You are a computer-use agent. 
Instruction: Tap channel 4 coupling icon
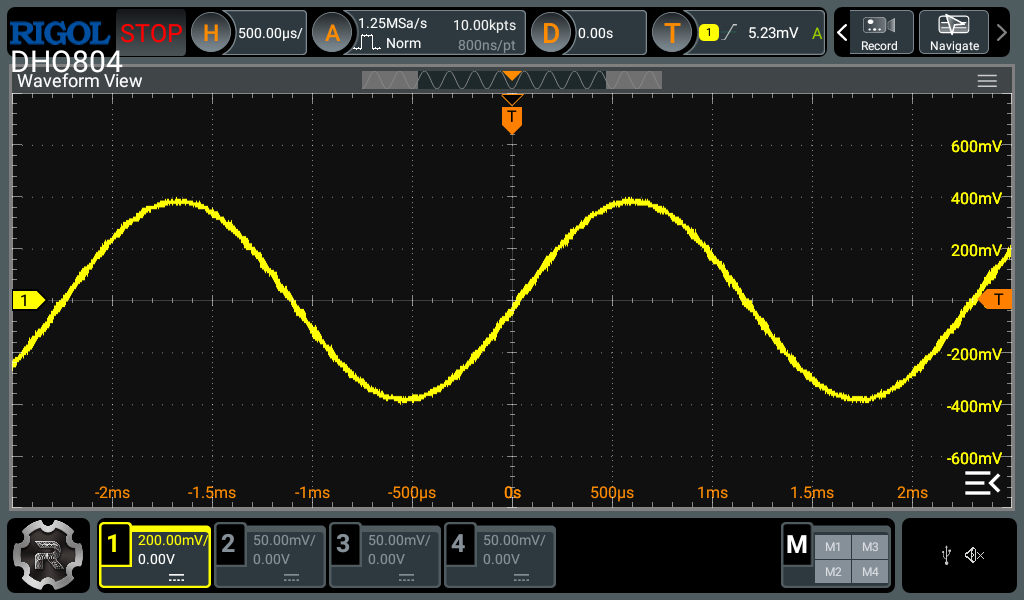tap(521, 578)
